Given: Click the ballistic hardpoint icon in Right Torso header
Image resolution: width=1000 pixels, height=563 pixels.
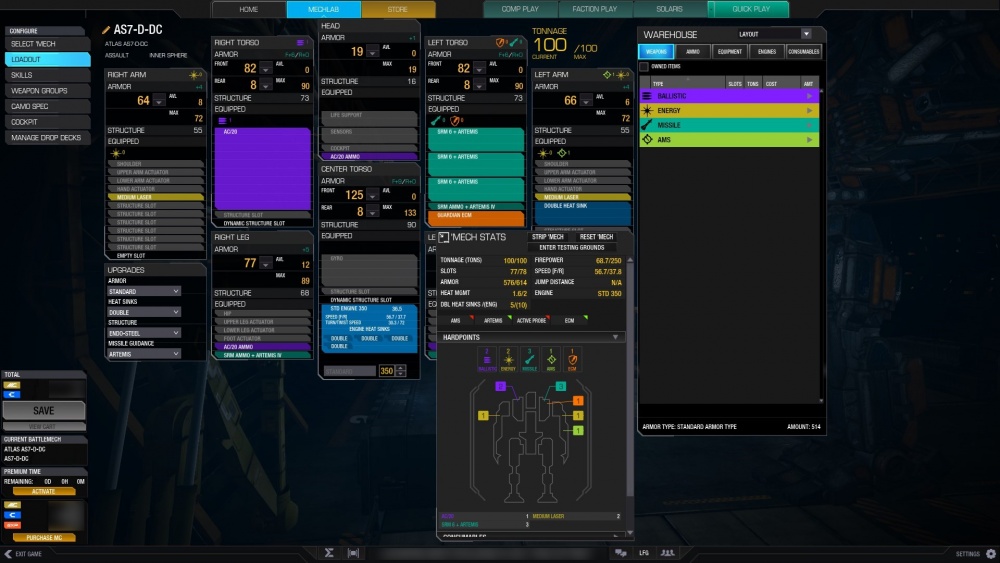Looking at the screenshot, I should tap(300, 43).
